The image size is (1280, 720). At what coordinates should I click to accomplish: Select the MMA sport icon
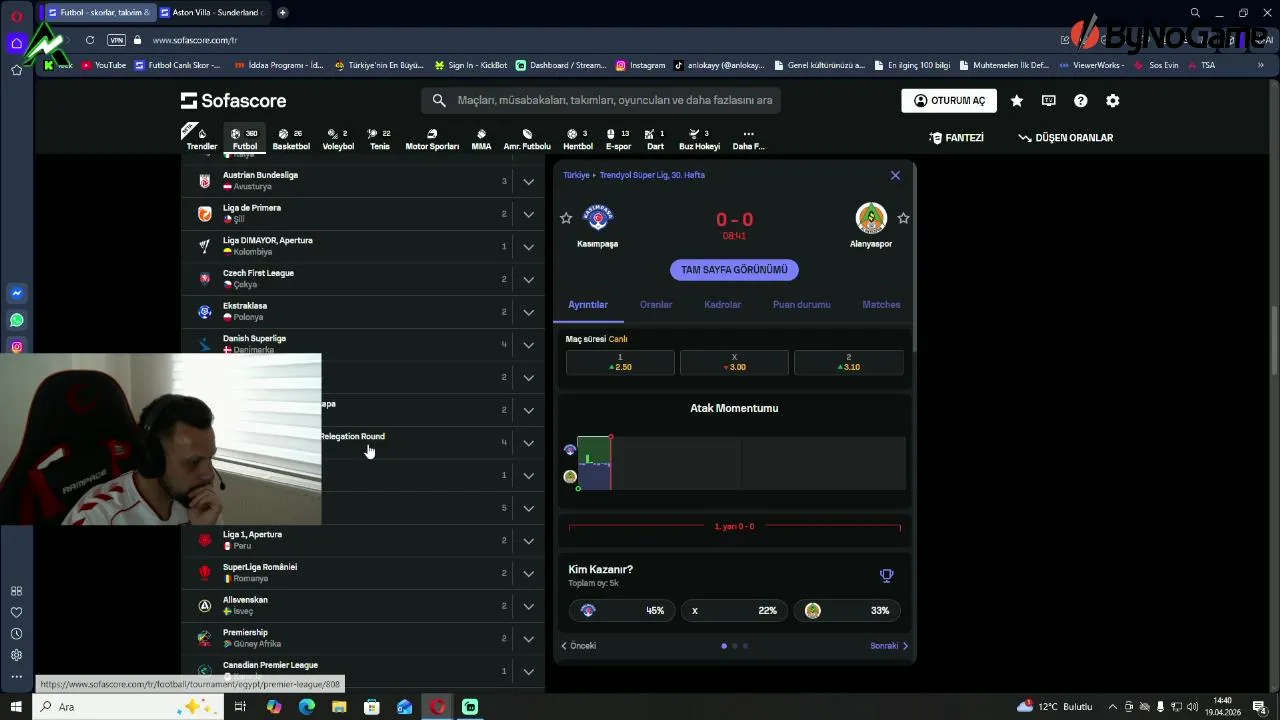click(x=481, y=139)
